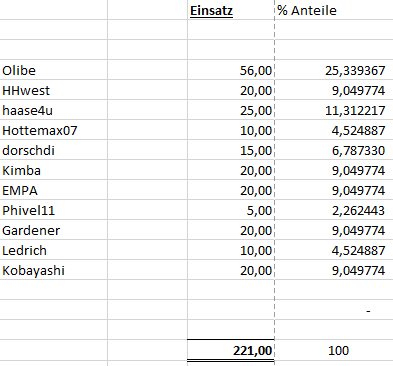This screenshot has width=393, height=366.
Task: Select the Ledrich name cell
Action: (54, 250)
